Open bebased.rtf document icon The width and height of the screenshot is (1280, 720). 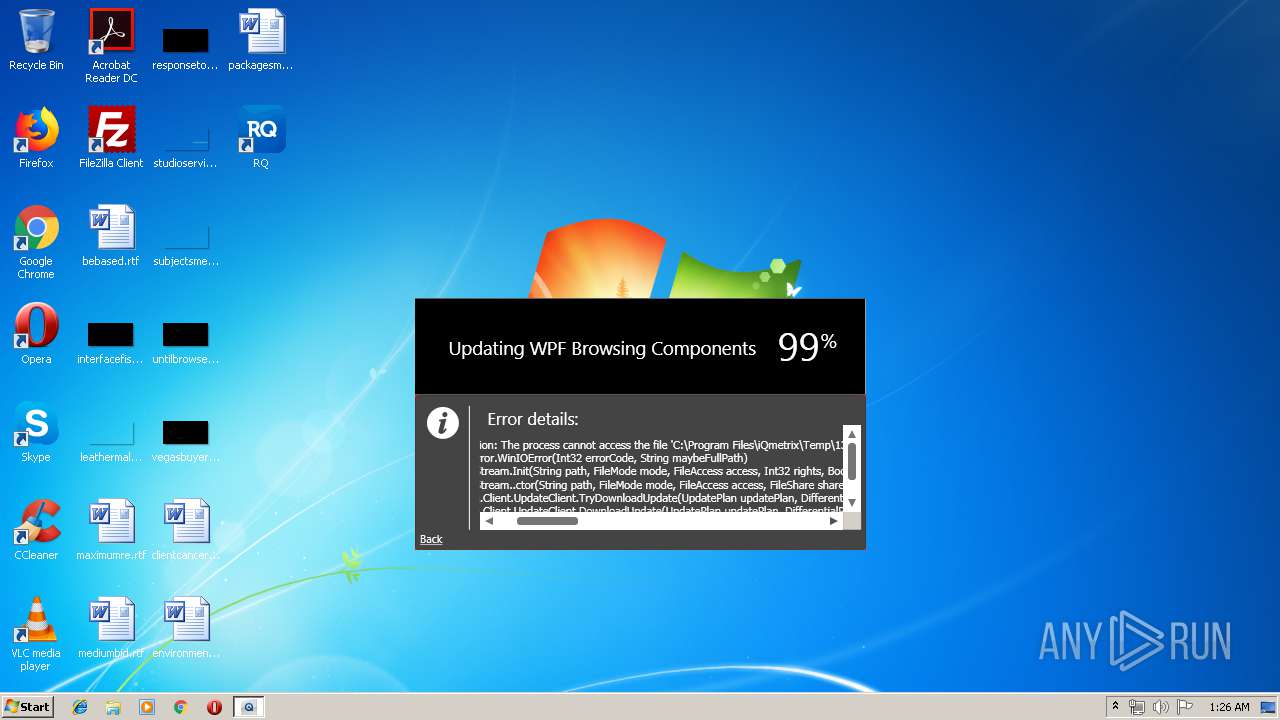click(111, 236)
